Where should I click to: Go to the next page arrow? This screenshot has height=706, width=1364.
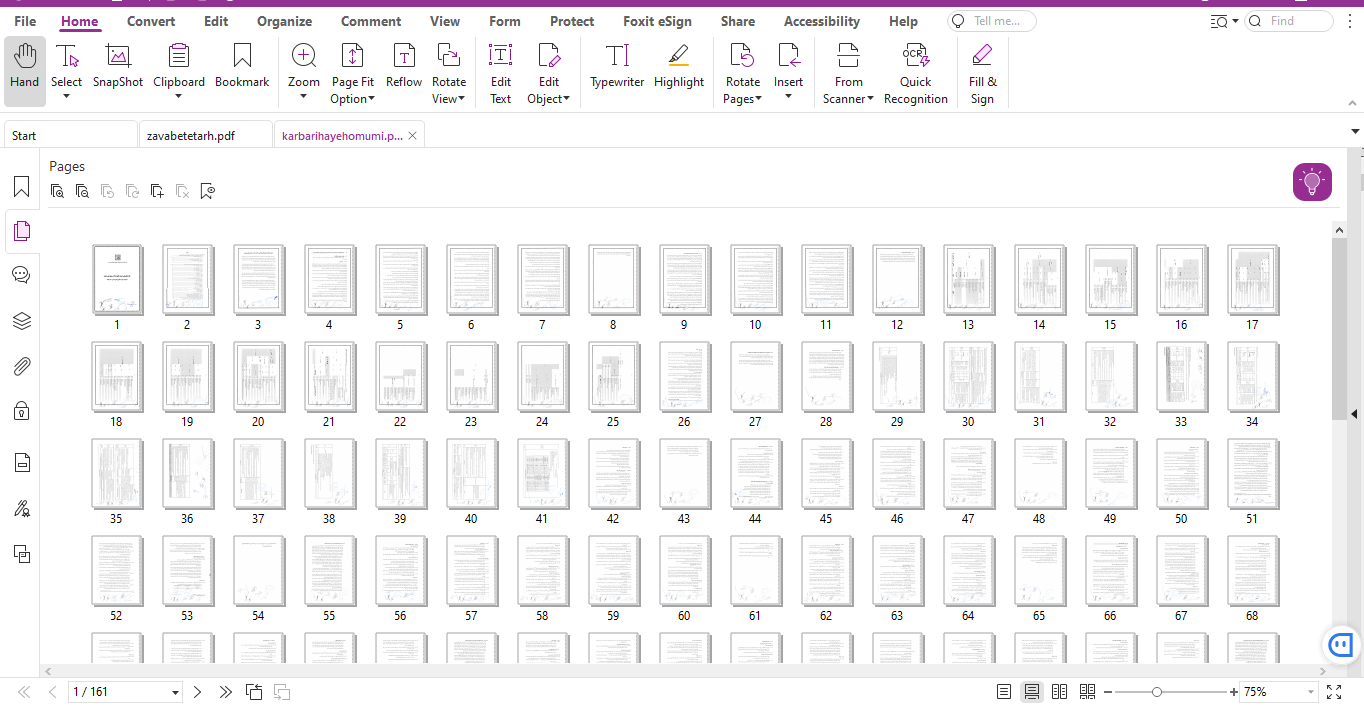[198, 692]
